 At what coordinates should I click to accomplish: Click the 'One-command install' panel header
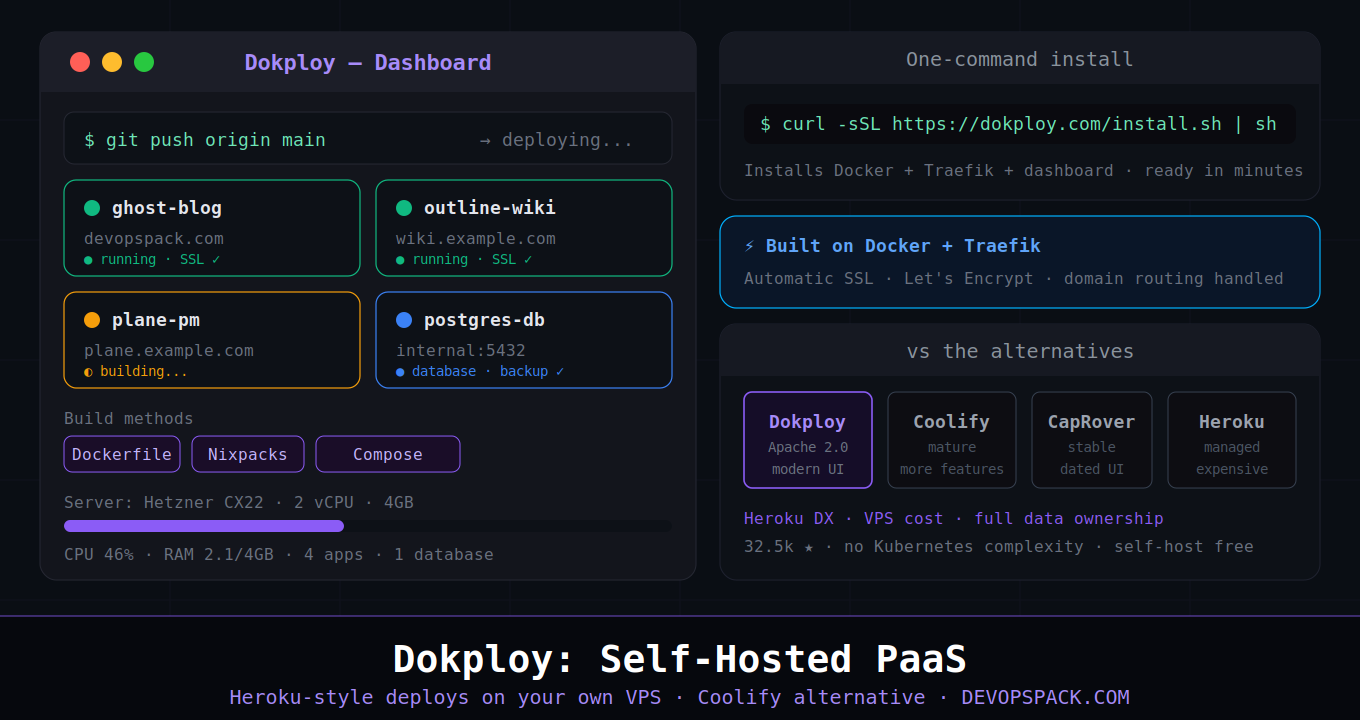[x=1020, y=59]
